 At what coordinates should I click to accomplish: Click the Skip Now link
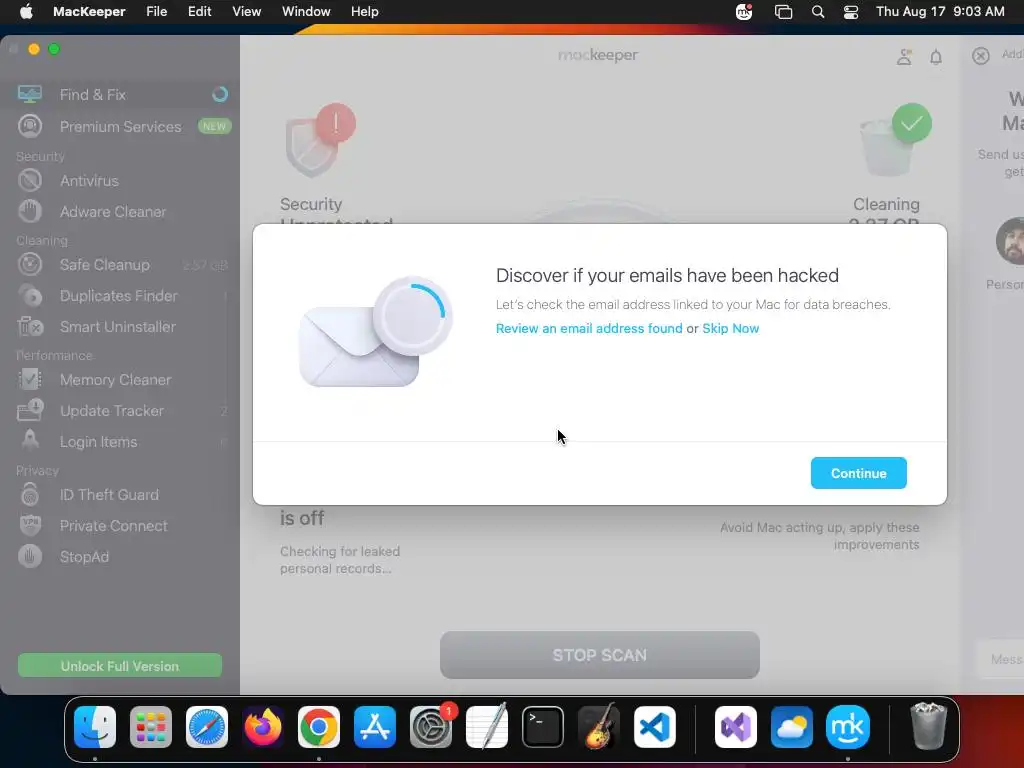(x=730, y=328)
